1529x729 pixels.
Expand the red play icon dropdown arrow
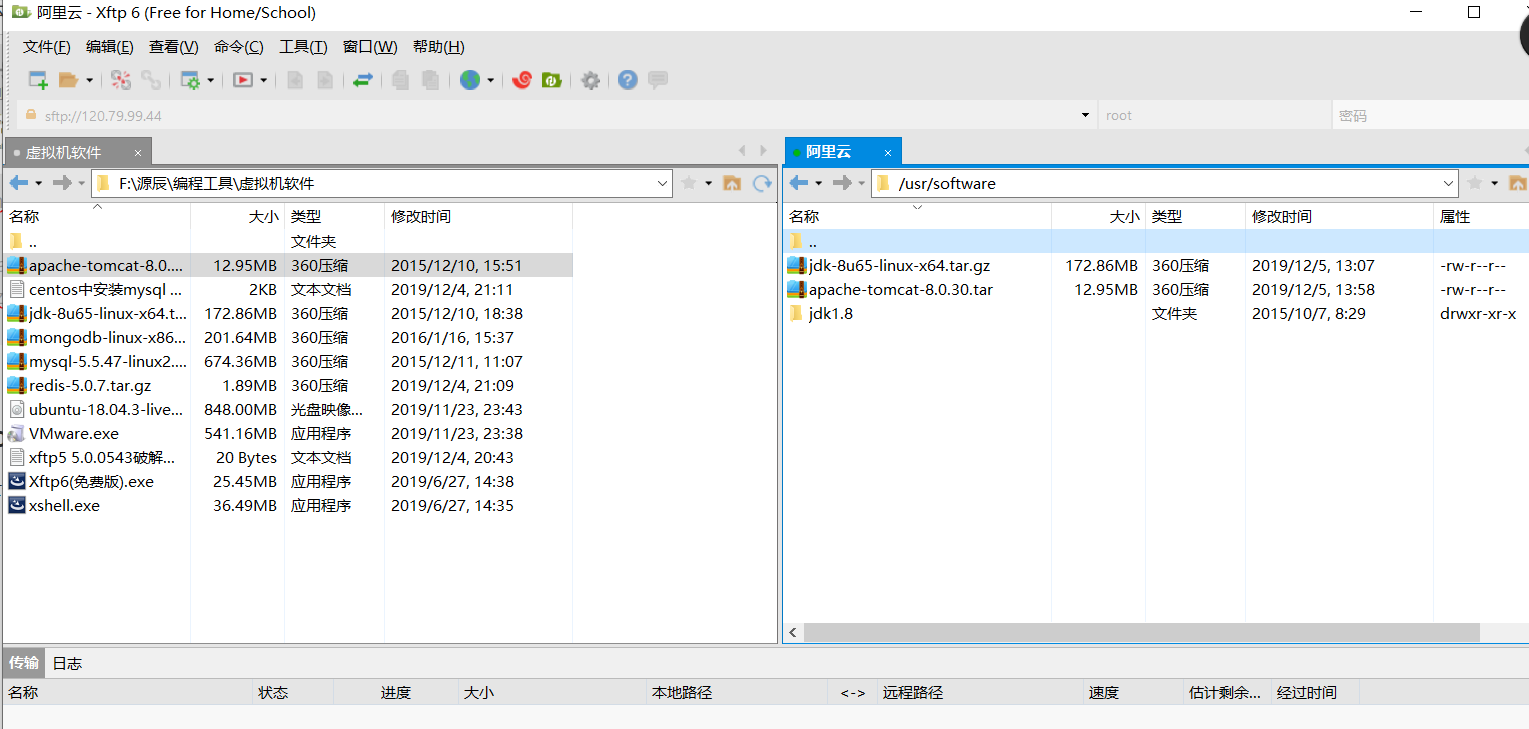tap(264, 81)
